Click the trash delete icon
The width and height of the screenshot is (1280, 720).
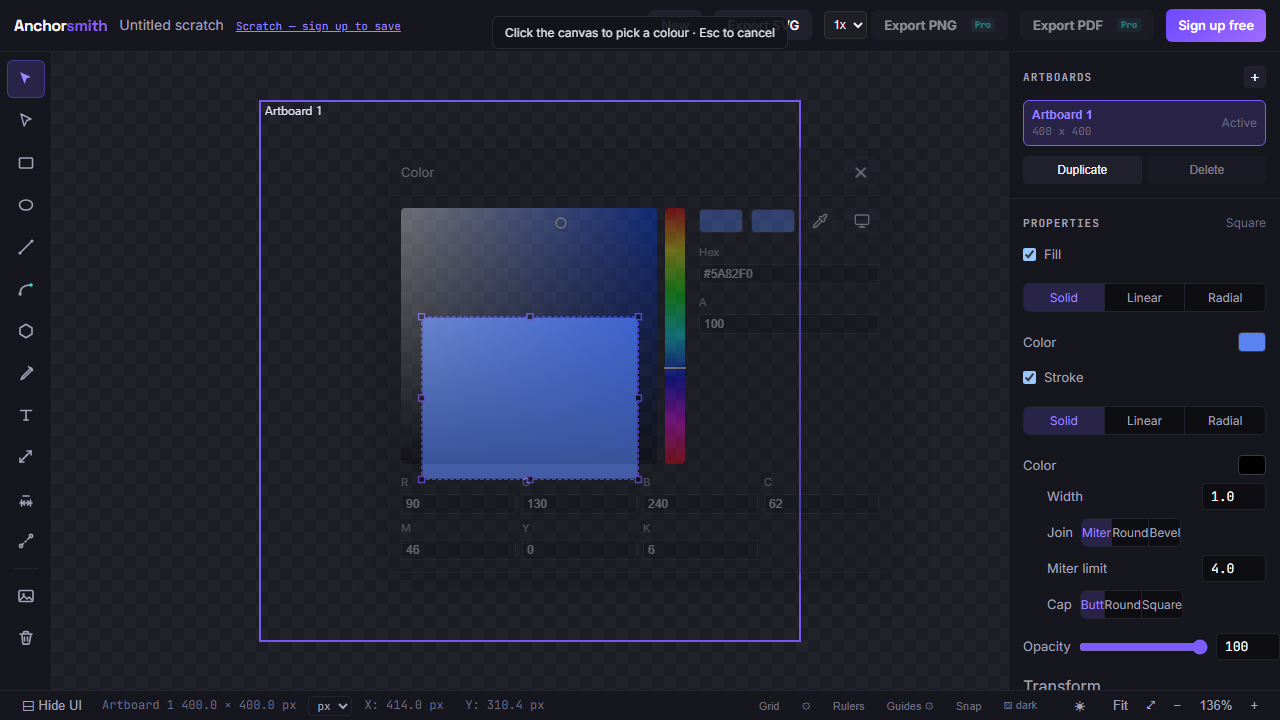26,637
